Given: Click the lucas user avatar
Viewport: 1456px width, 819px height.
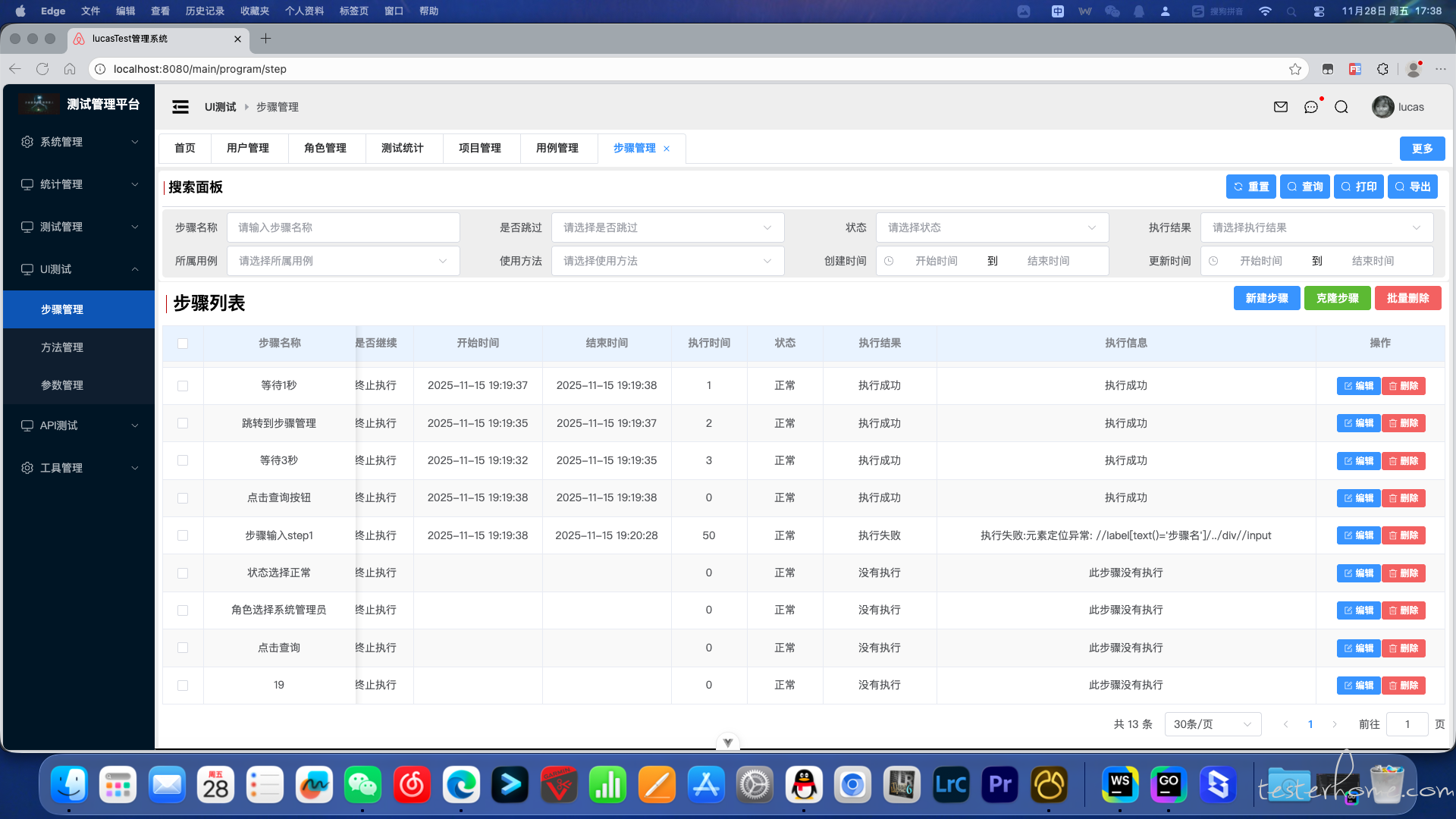Looking at the screenshot, I should pos(1382,107).
